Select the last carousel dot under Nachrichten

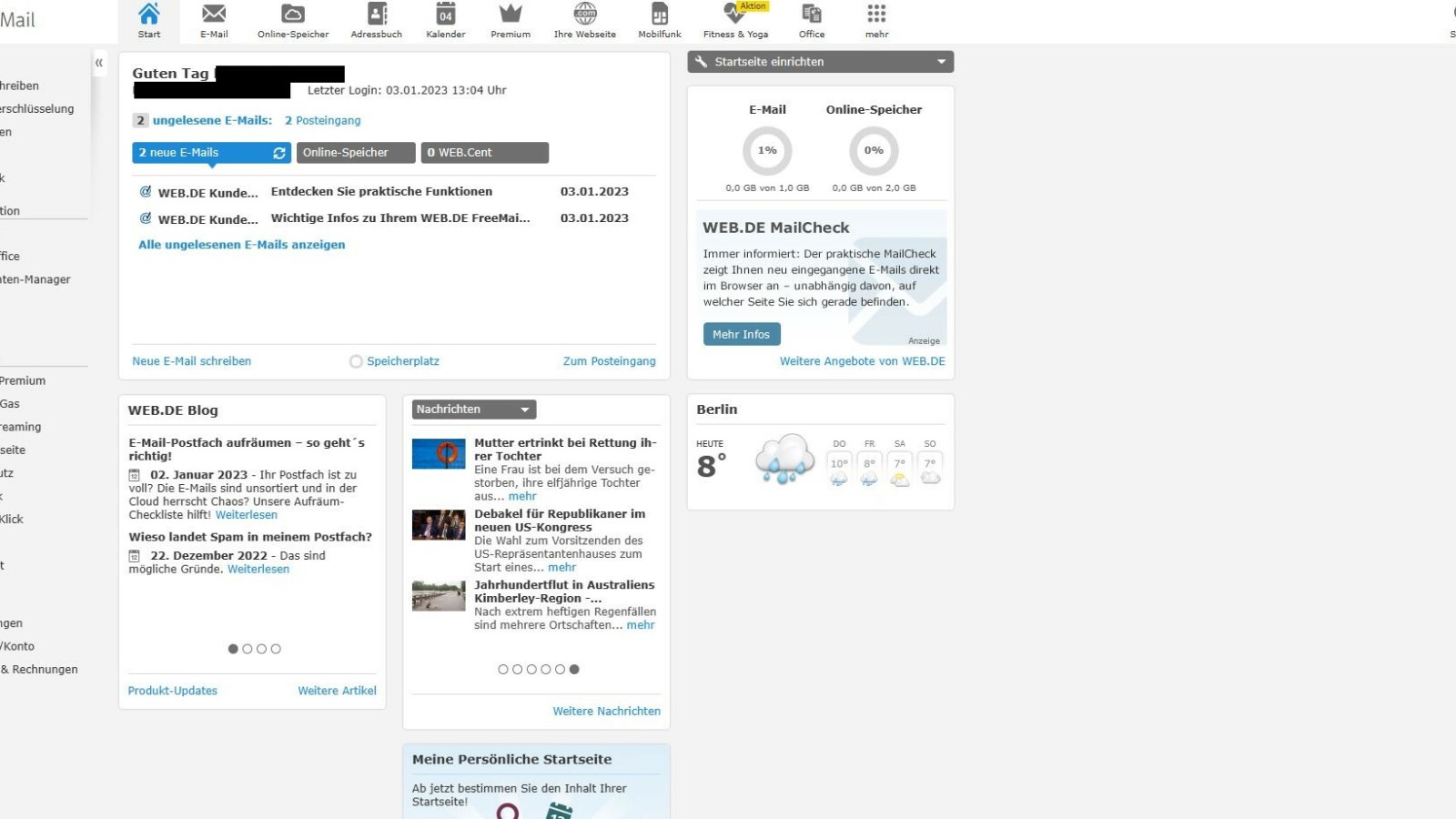[574, 669]
